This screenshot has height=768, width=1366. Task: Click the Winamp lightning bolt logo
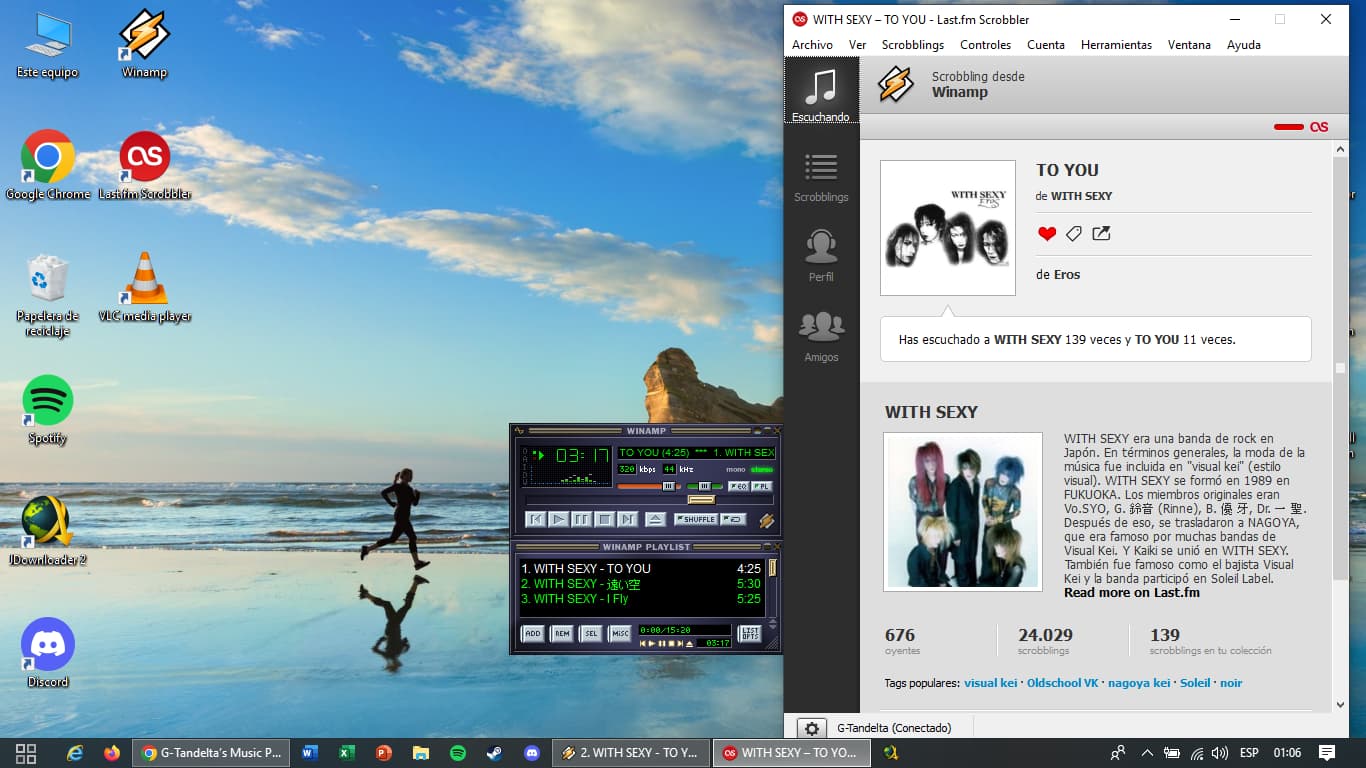(x=767, y=520)
